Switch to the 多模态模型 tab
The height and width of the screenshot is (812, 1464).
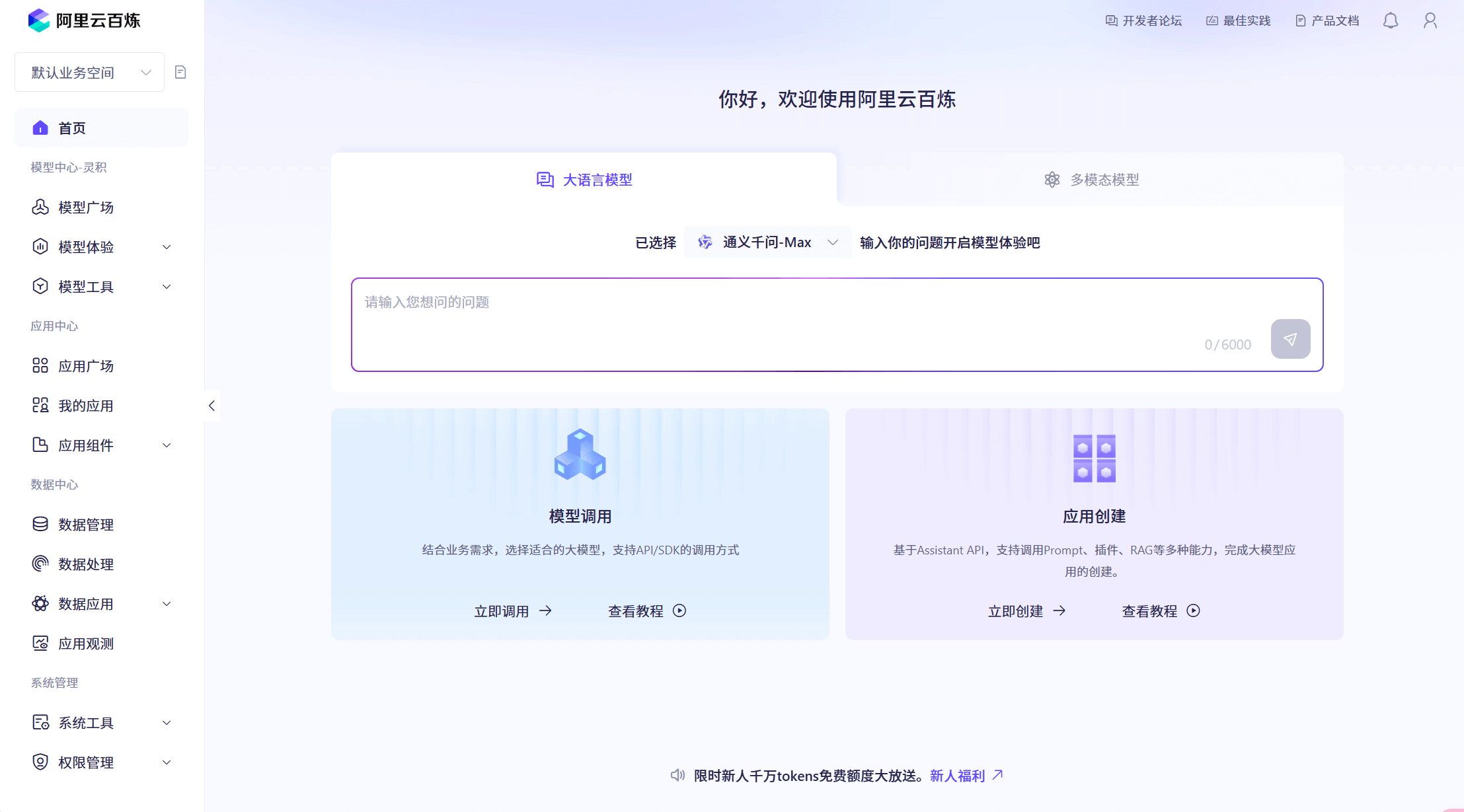point(1091,180)
